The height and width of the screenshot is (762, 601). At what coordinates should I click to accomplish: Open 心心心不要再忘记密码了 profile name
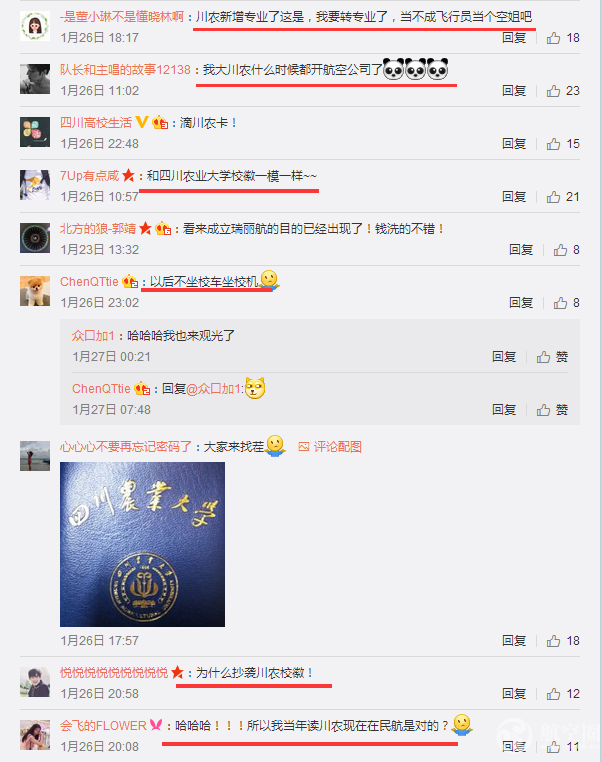pos(126,447)
